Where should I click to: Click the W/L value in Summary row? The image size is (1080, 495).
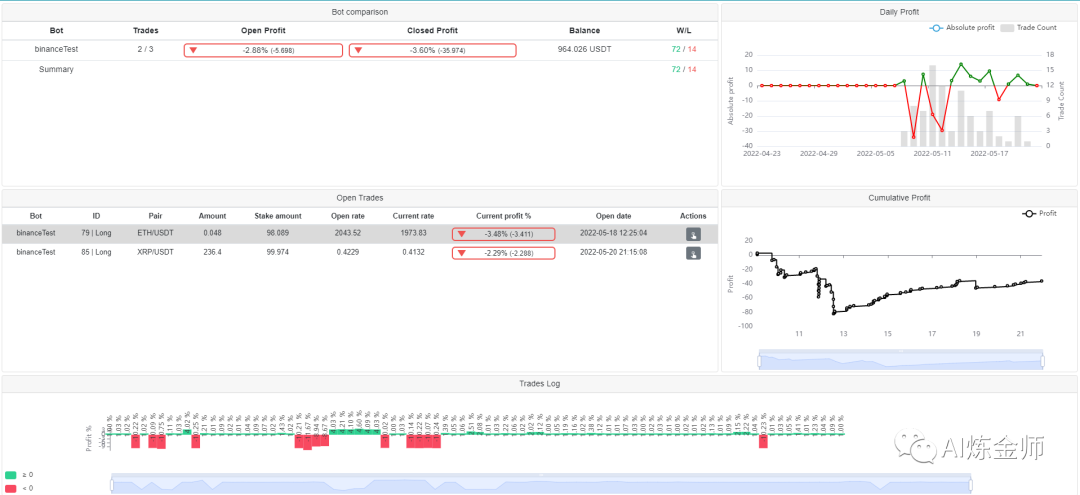click(683, 70)
